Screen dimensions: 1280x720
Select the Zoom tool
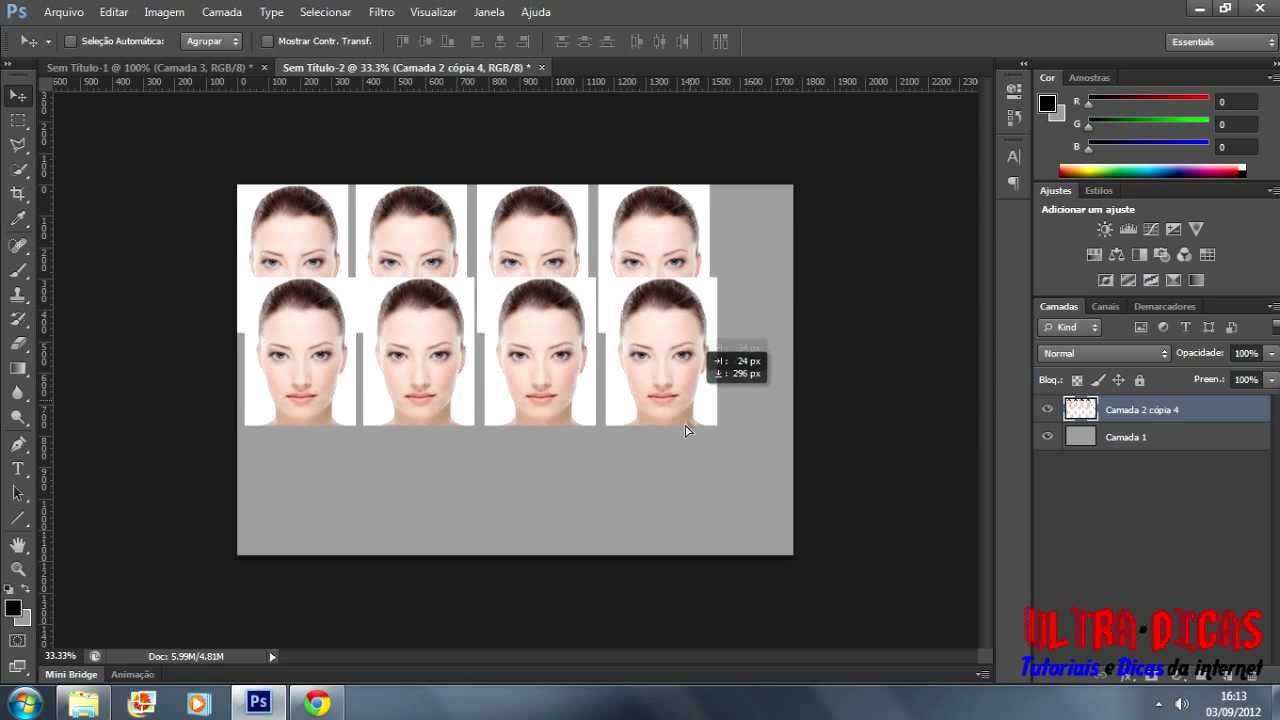pos(18,568)
